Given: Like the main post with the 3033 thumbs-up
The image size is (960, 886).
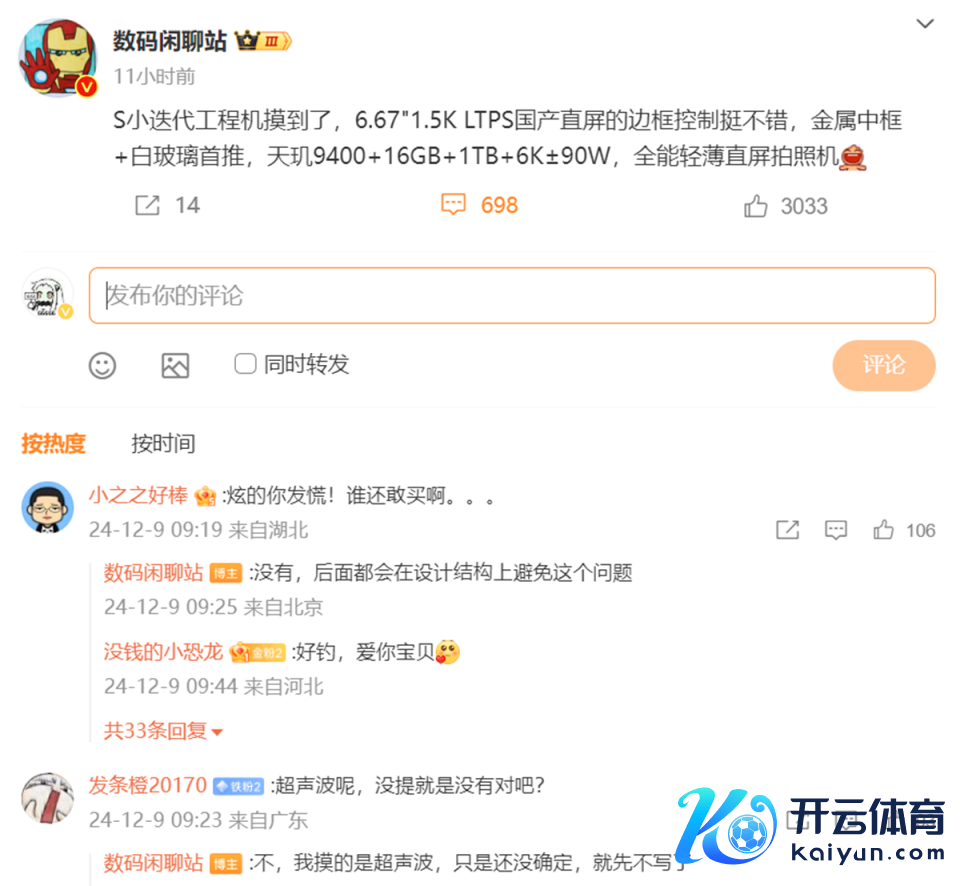Looking at the screenshot, I should click(756, 206).
